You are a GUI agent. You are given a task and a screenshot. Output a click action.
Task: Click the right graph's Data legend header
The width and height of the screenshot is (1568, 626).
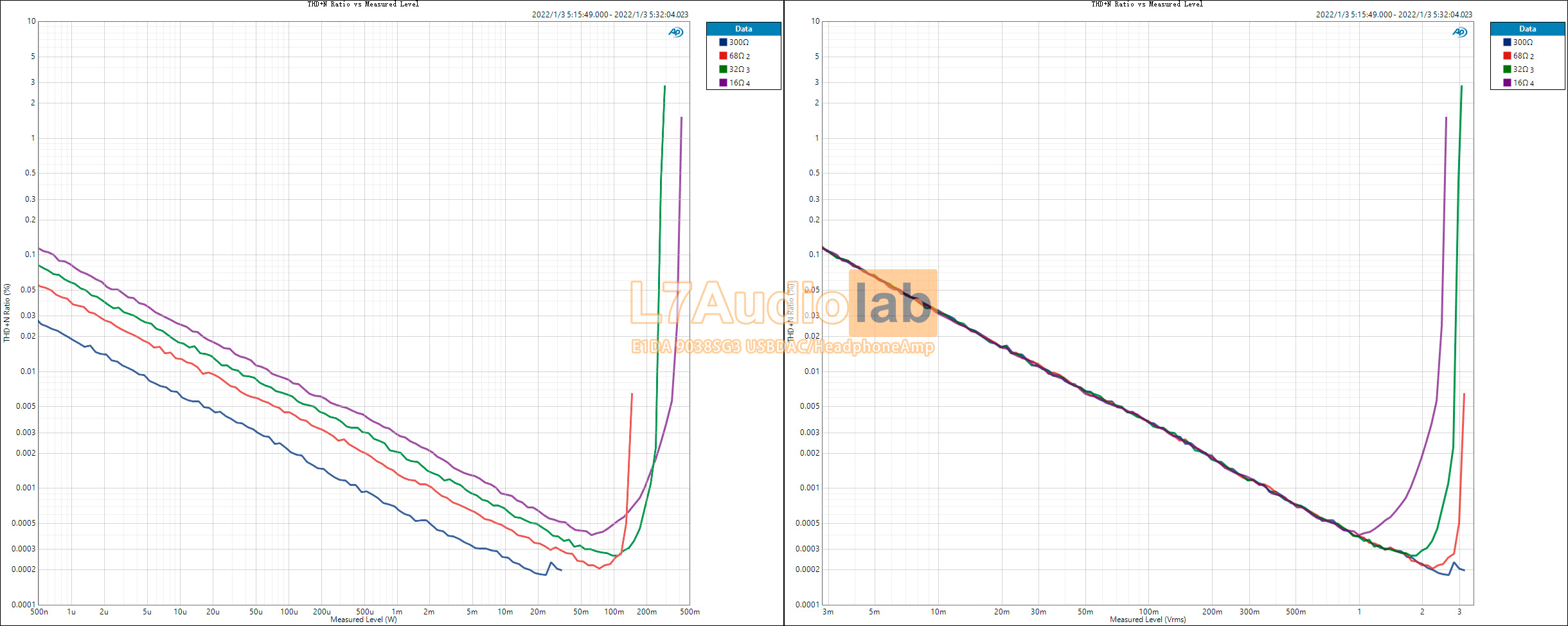(1528, 29)
